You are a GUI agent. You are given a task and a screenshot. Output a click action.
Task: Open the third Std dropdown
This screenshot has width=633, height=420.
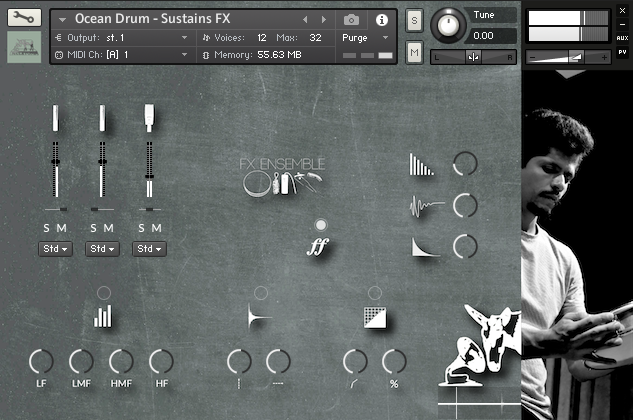click(149, 249)
